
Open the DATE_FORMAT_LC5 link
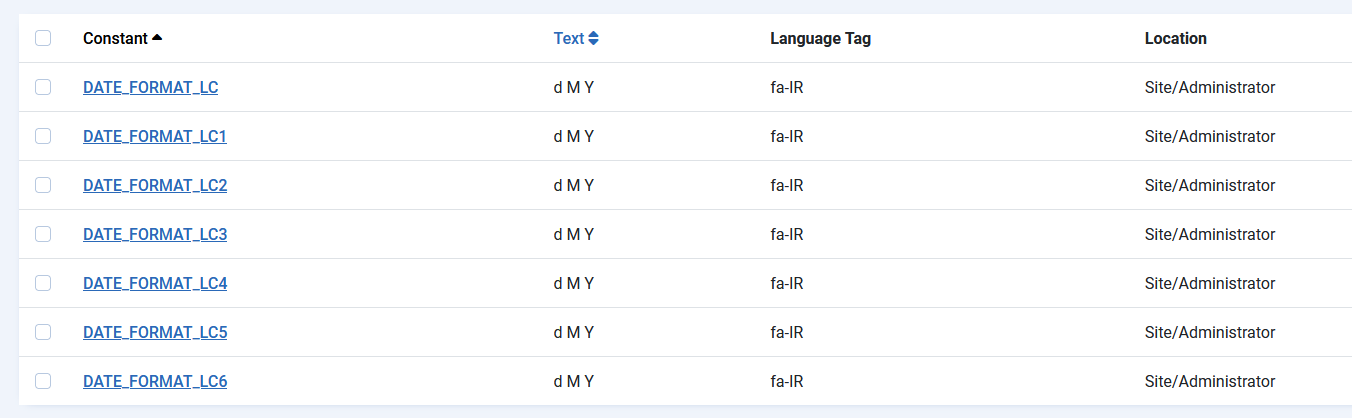(155, 332)
